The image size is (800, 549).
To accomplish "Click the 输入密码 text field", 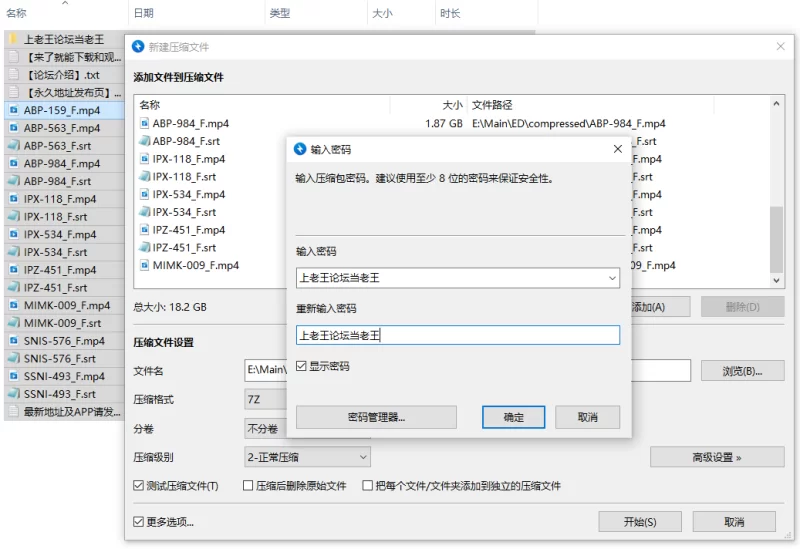I will point(458,278).
